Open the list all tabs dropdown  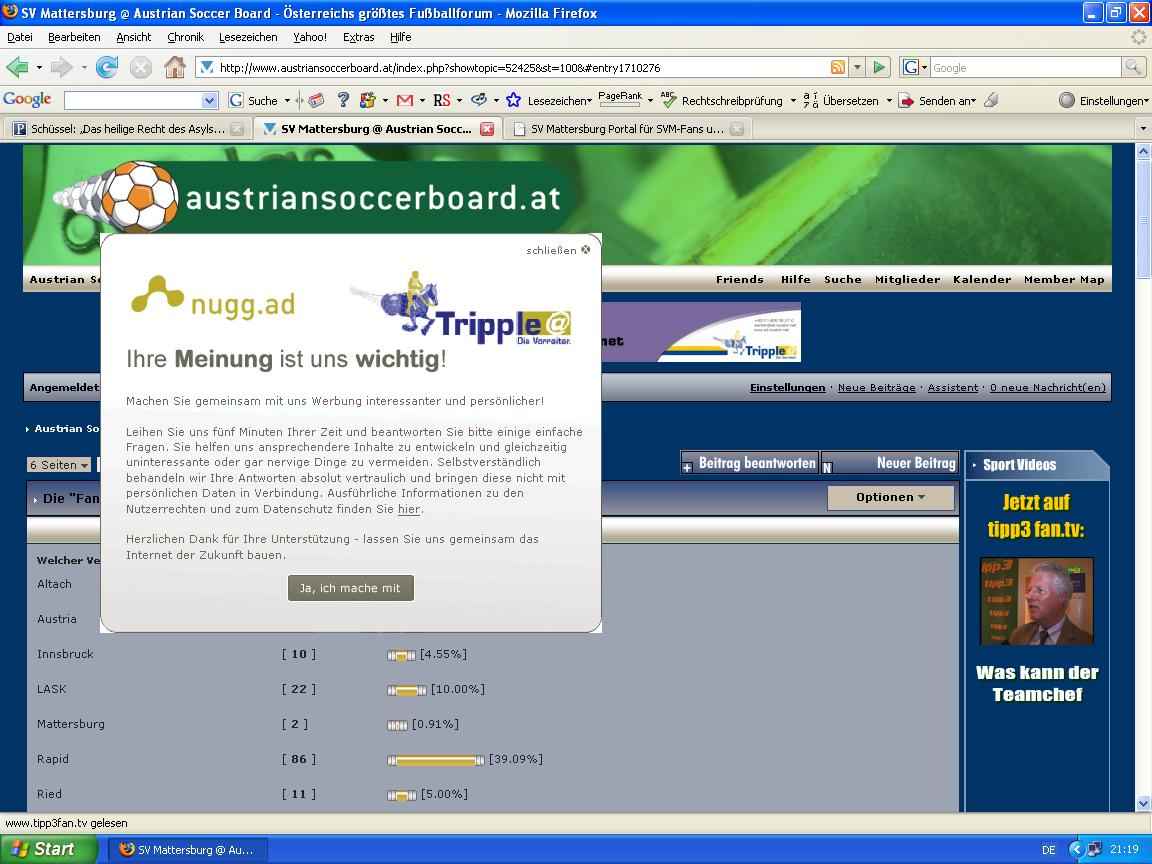tap(1142, 129)
